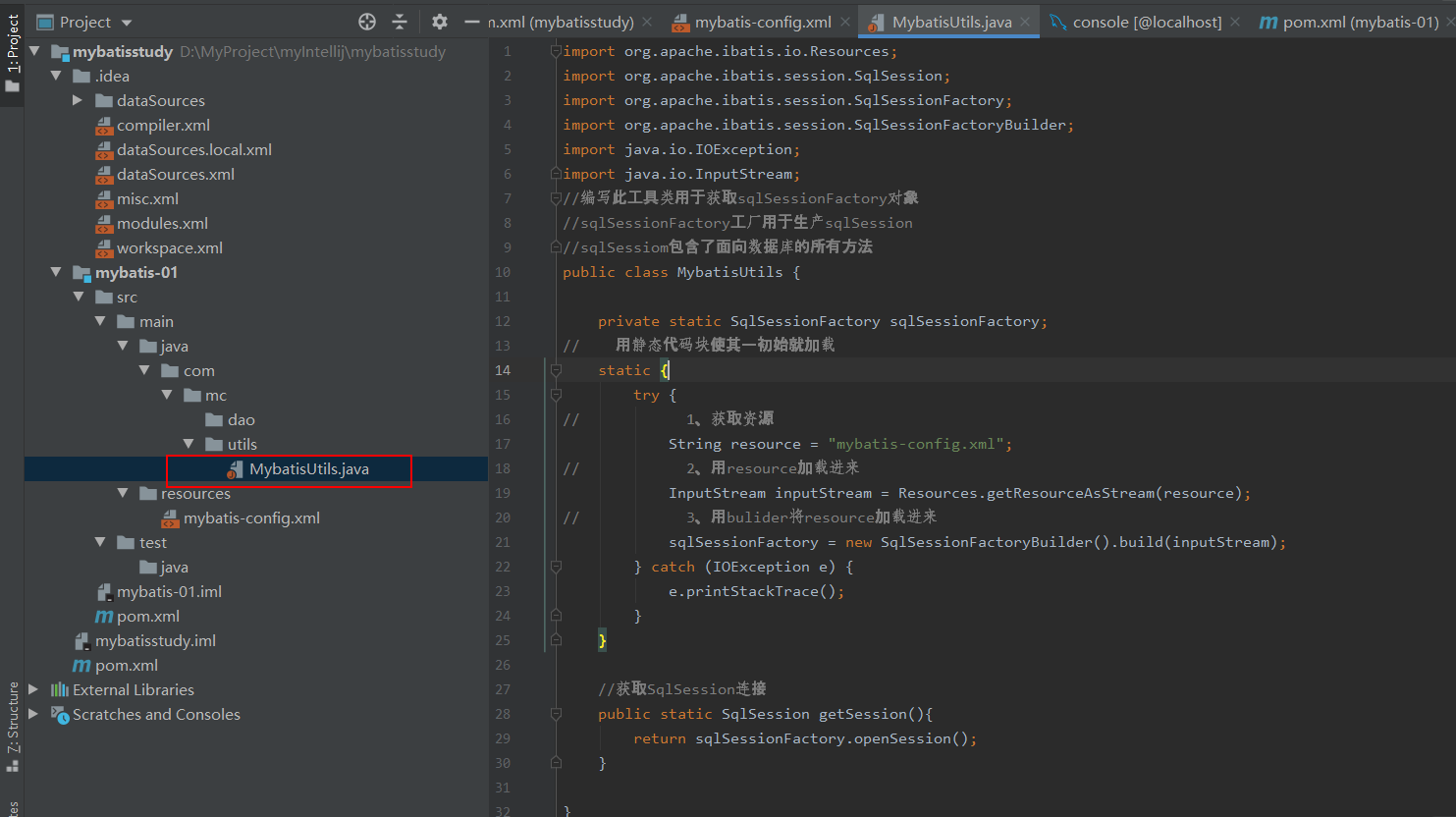Click fold marker next to getSession method
Image resolution: width=1456 pixels, height=817 pixels.
[556, 714]
